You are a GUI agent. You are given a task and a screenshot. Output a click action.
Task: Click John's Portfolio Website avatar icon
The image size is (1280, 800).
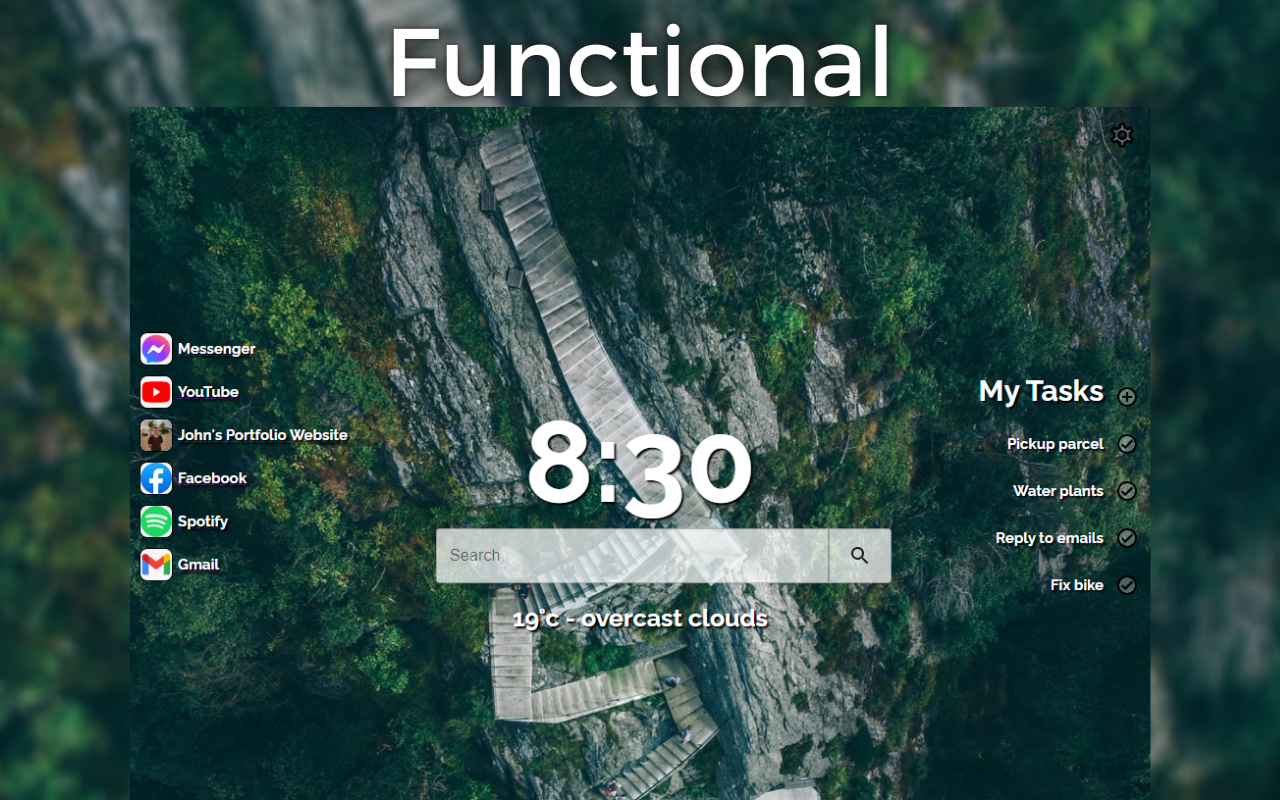click(x=156, y=435)
